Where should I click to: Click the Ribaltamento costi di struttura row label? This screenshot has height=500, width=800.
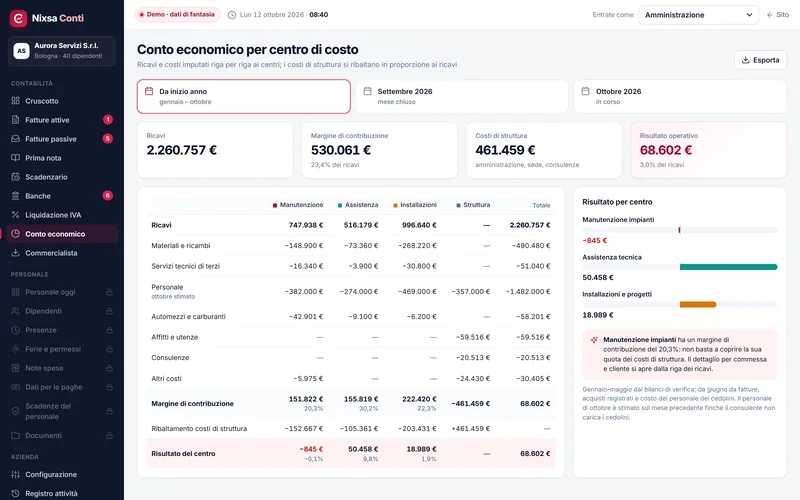pyautogui.click(x=199, y=429)
